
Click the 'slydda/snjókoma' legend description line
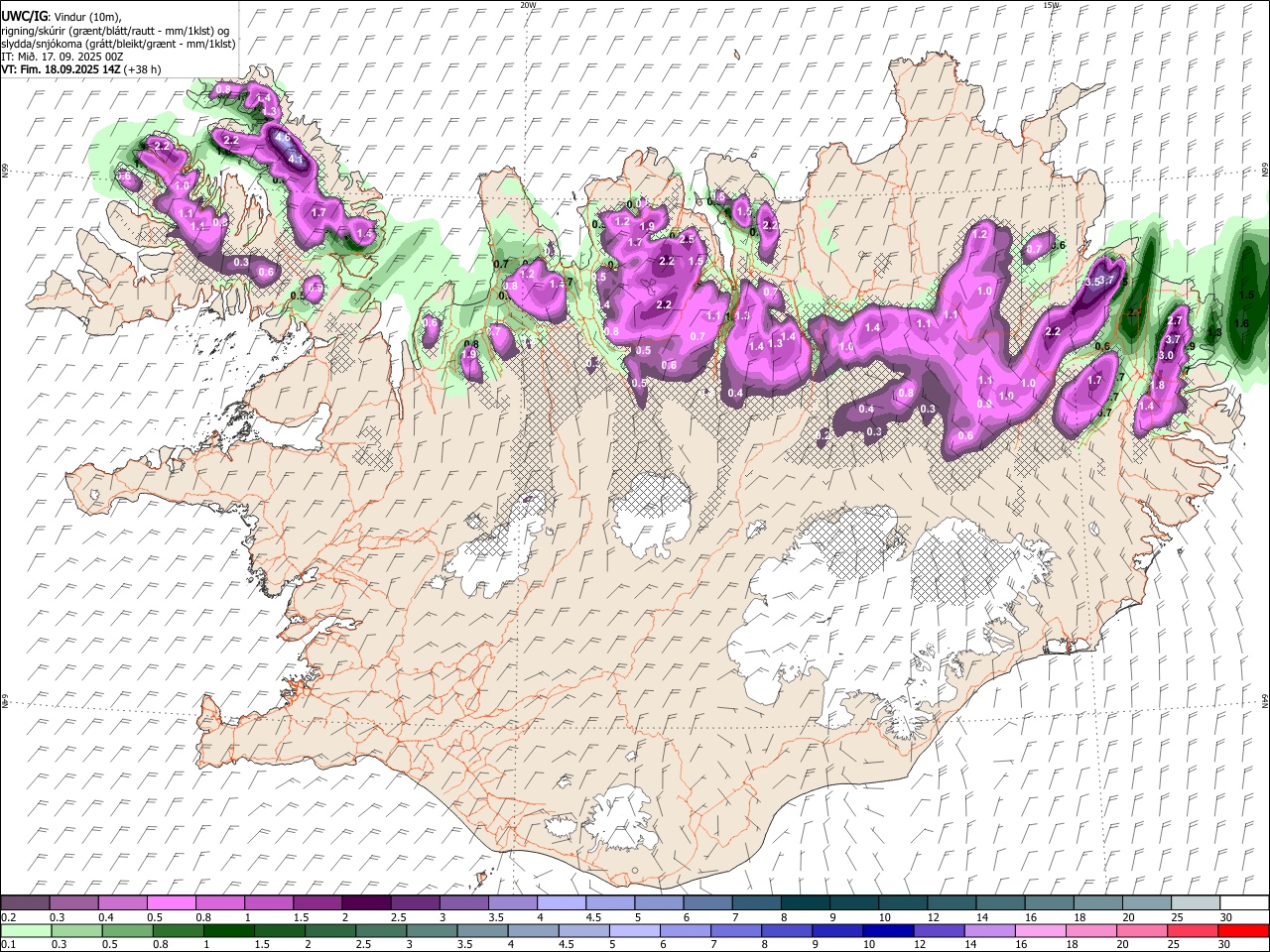pos(118,44)
